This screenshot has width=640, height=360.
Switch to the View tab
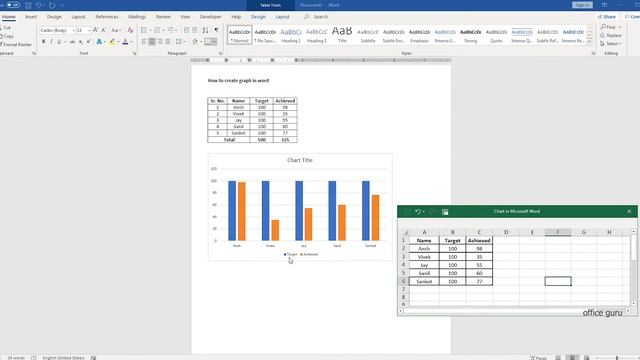(x=185, y=17)
